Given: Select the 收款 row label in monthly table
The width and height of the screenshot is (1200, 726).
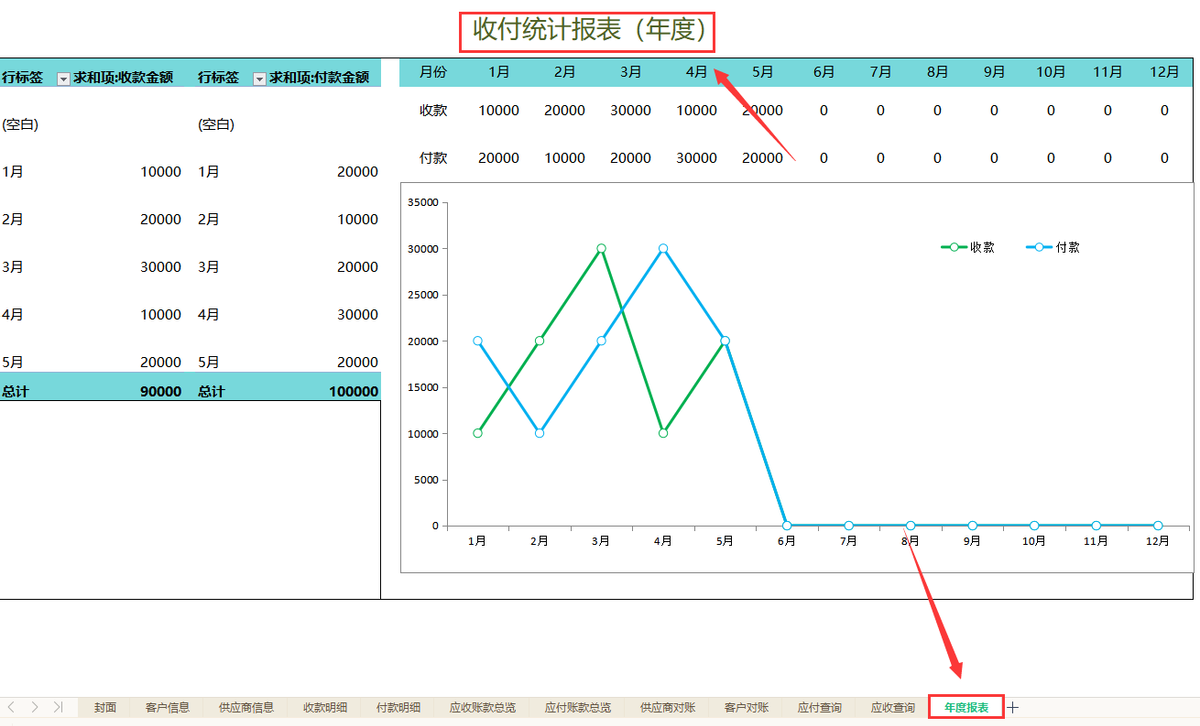Looking at the screenshot, I should (x=433, y=110).
